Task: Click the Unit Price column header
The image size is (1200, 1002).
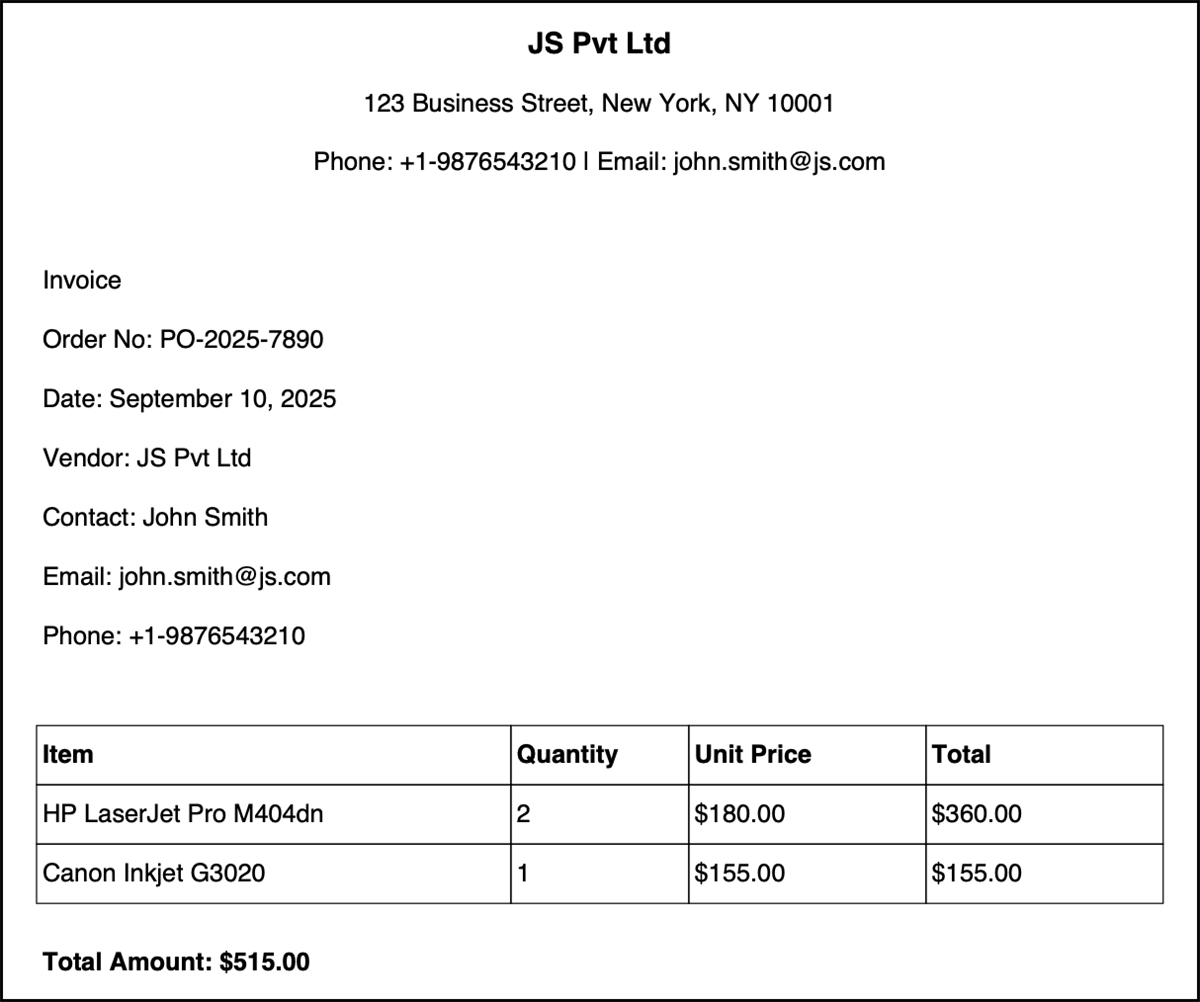Action: click(753, 754)
